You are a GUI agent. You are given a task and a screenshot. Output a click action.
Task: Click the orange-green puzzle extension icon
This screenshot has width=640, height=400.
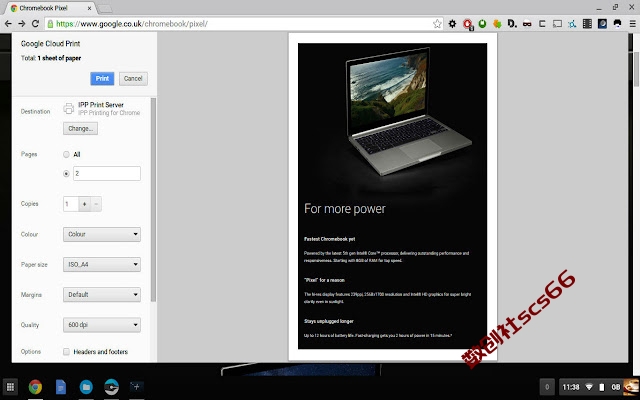pyautogui.click(x=497, y=24)
